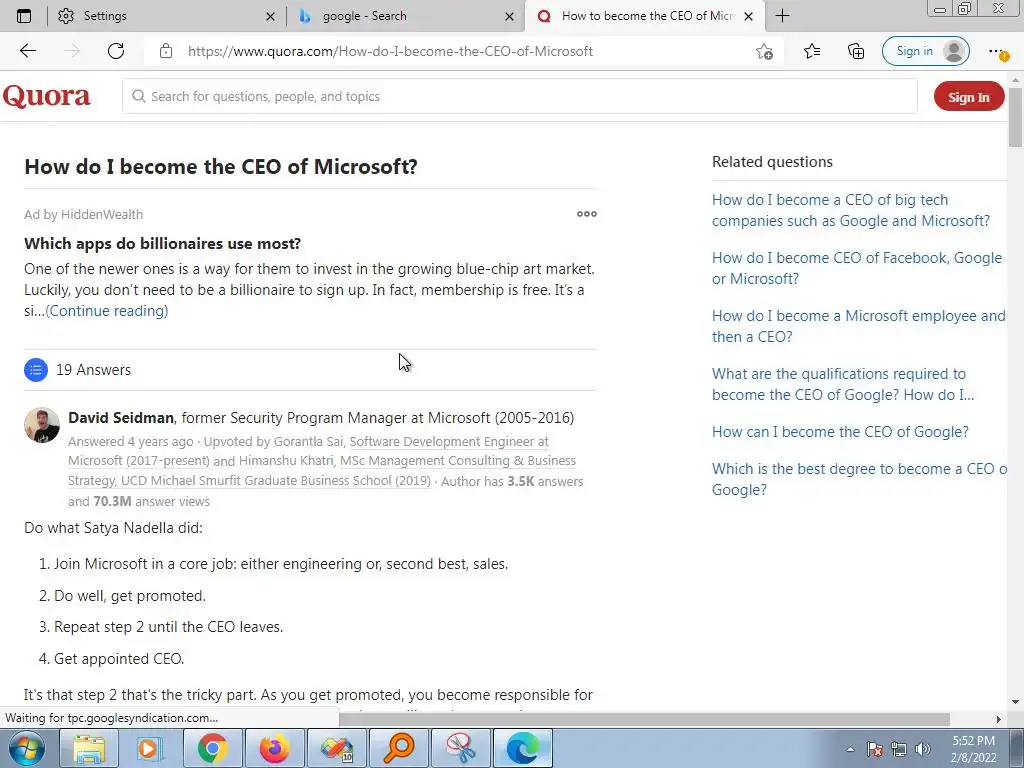Click the horizontal scrollbar at the bottom

pyautogui.click(x=644, y=719)
